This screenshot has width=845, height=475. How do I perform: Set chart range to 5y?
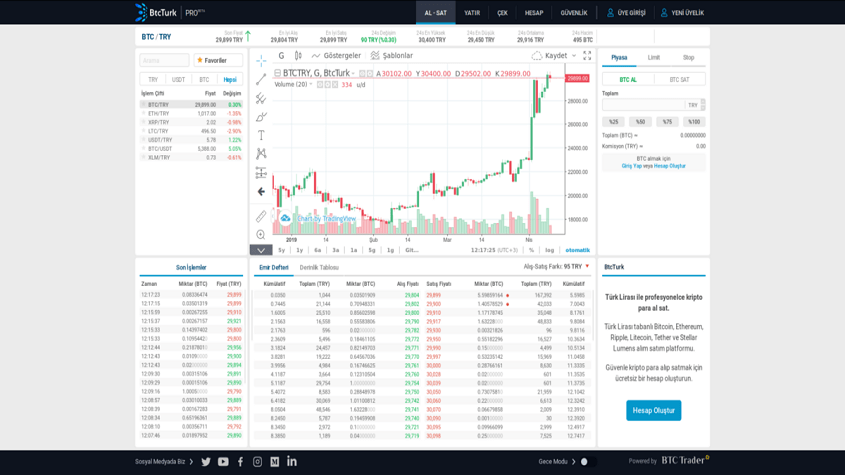[x=281, y=250]
